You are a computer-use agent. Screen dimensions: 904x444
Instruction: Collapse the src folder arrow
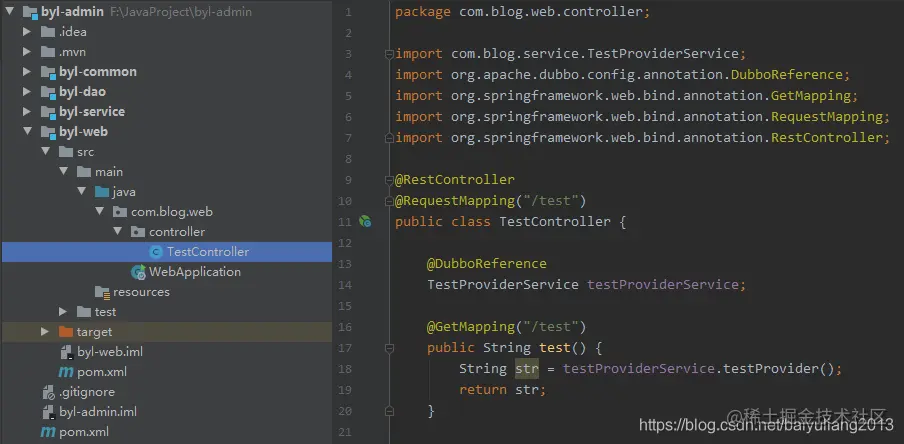(x=45, y=152)
